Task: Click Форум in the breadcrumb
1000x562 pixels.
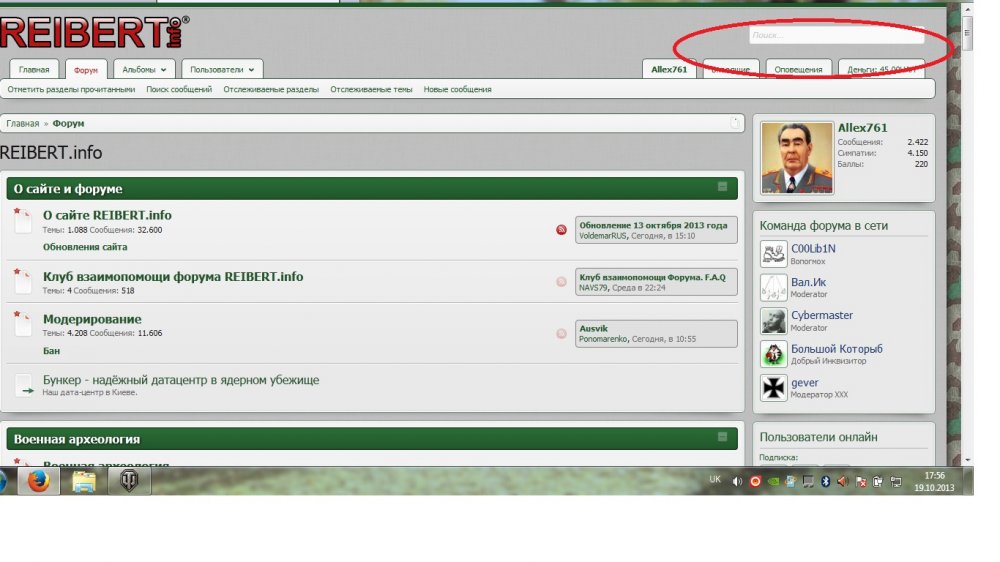Action: coord(68,123)
